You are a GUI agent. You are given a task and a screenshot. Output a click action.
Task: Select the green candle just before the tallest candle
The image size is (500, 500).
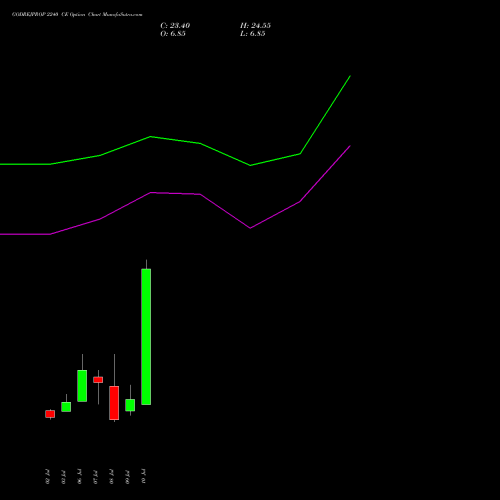(130, 405)
